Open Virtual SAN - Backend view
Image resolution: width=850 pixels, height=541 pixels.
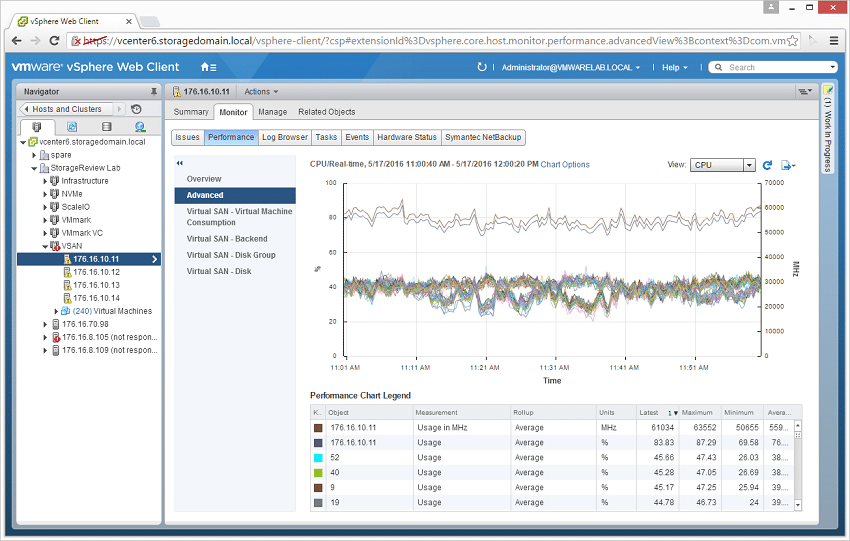[235, 239]
